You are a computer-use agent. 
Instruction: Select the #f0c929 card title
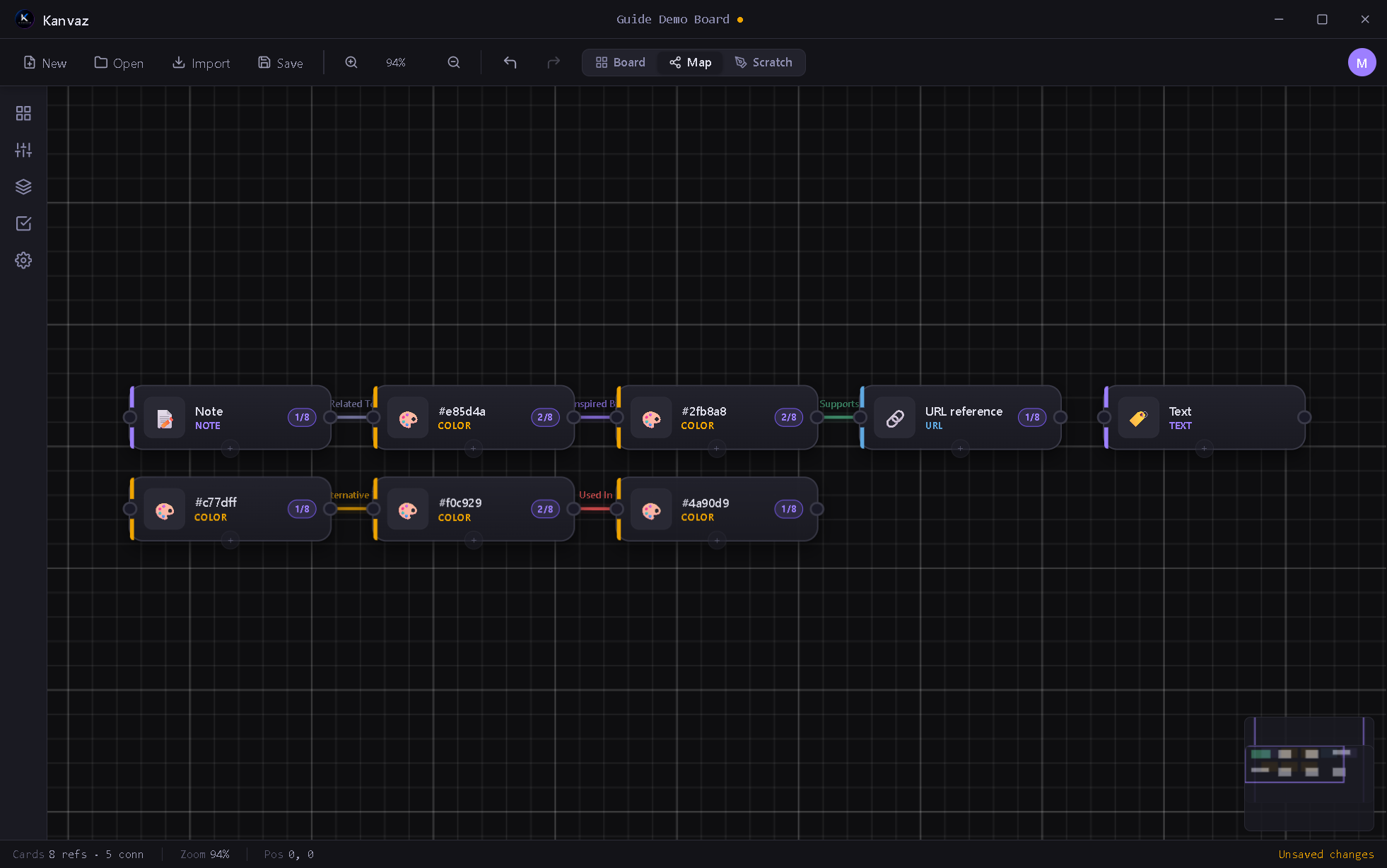point(460,503)
